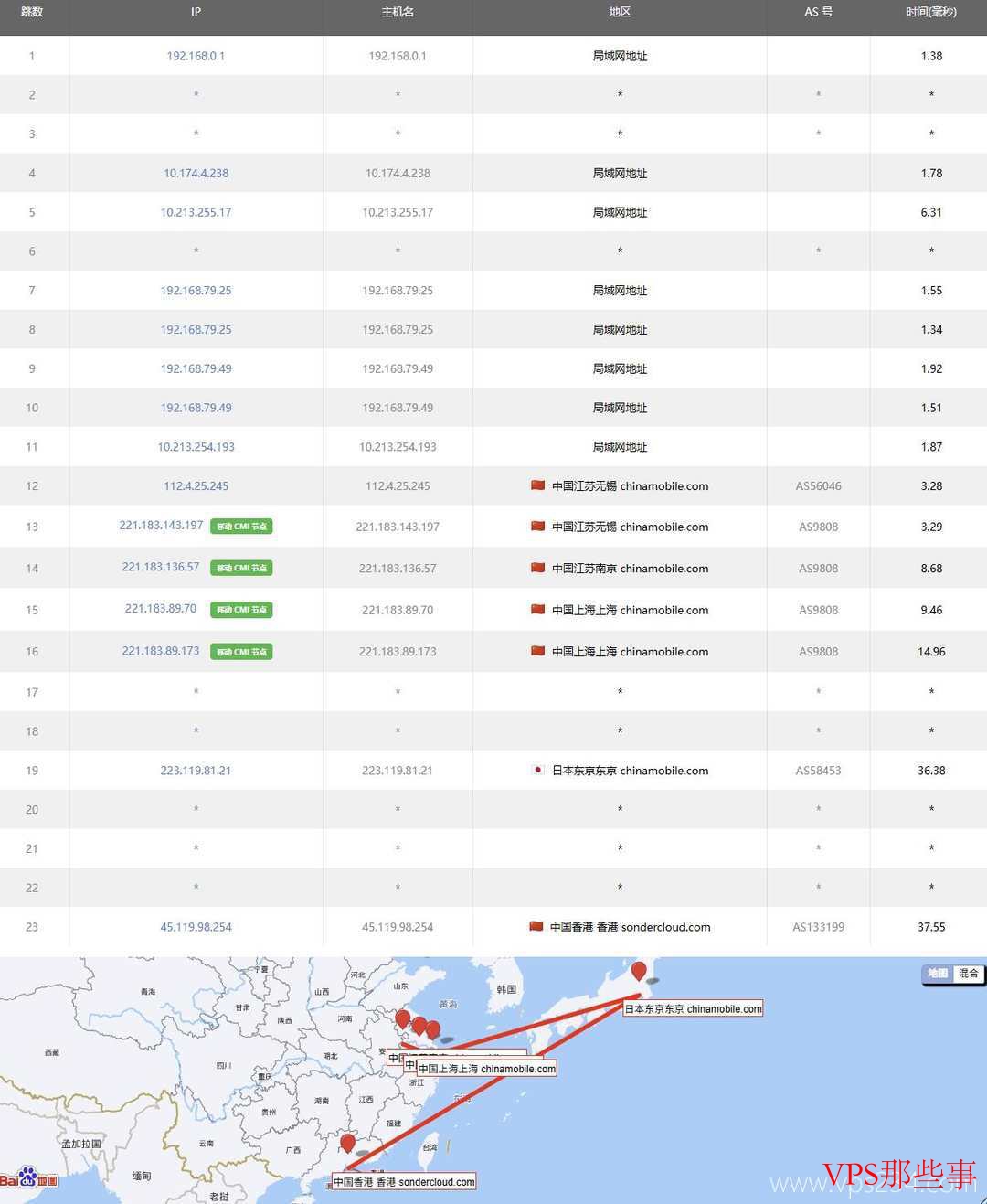Click 局域网地址 in the hop 1 row
Viewport: 987px width, 1204px height.
[620, 56]
